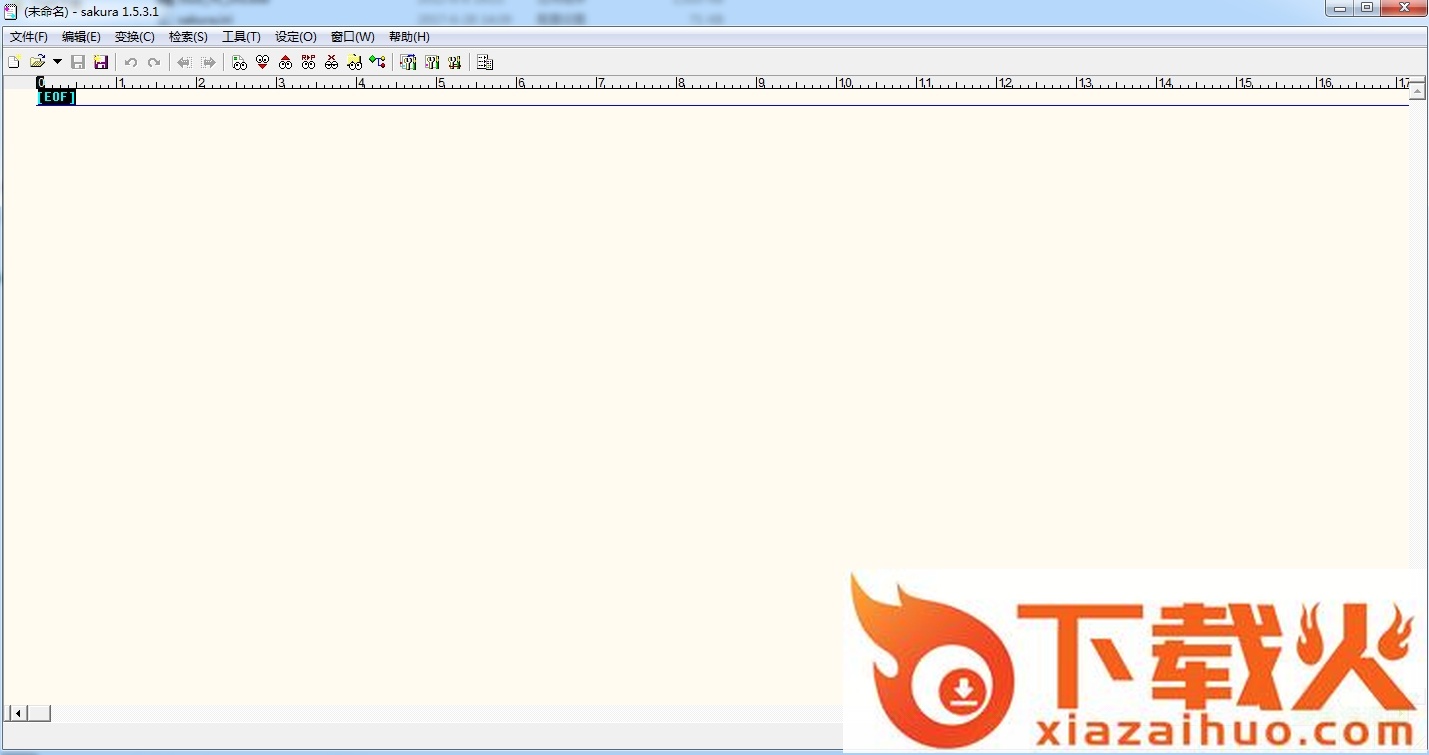Open the 编辑(E) menu
The height and width of the screenshot is (755, 1429).
coord(81,37)
